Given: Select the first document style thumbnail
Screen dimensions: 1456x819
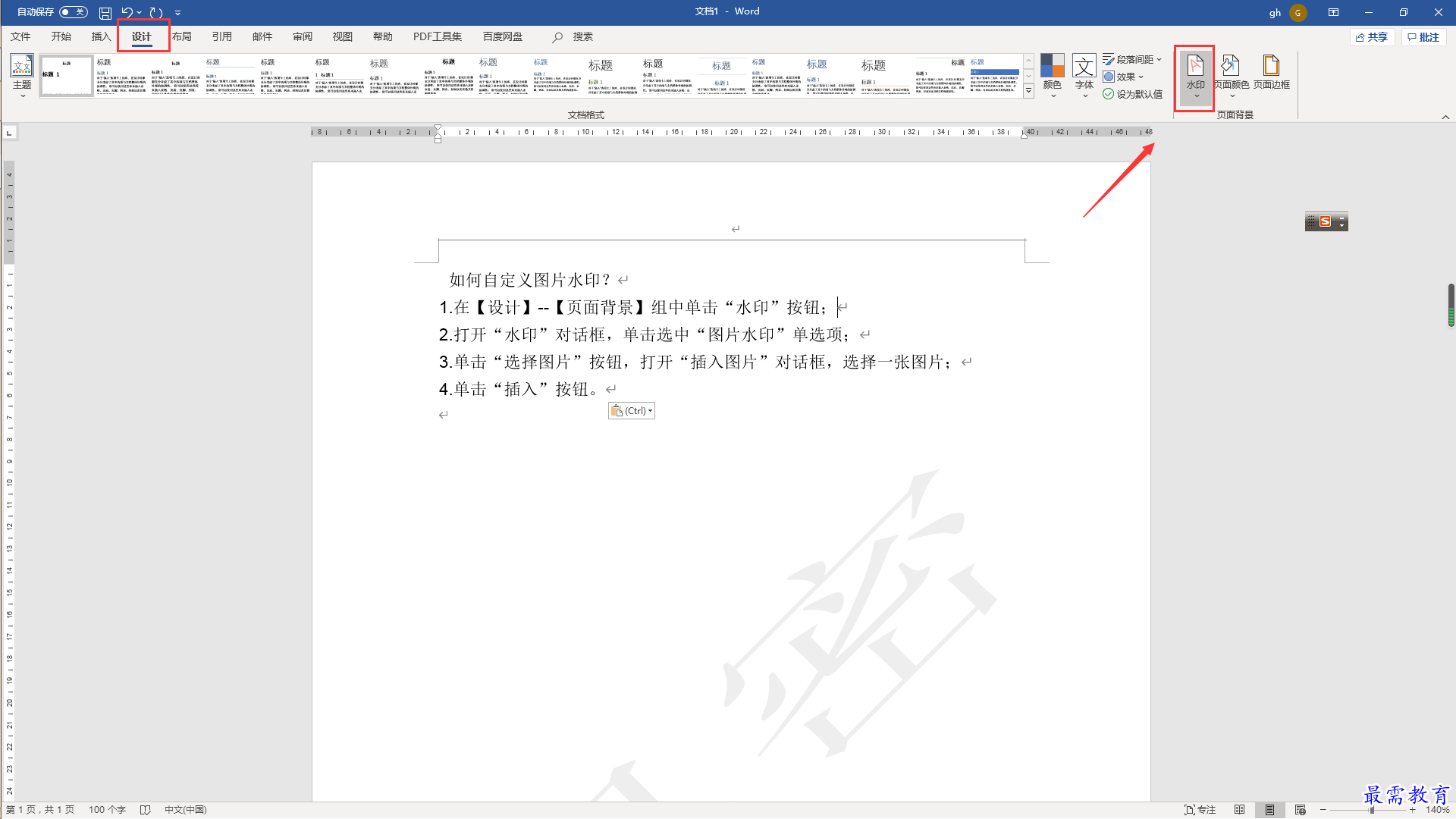Looking at the screenshot, I should point(67,76).
